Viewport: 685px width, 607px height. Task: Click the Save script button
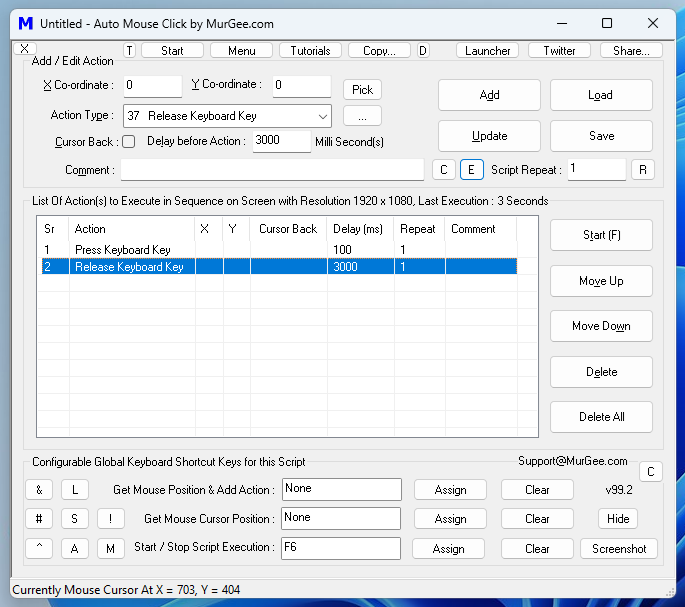pos(601,136)
